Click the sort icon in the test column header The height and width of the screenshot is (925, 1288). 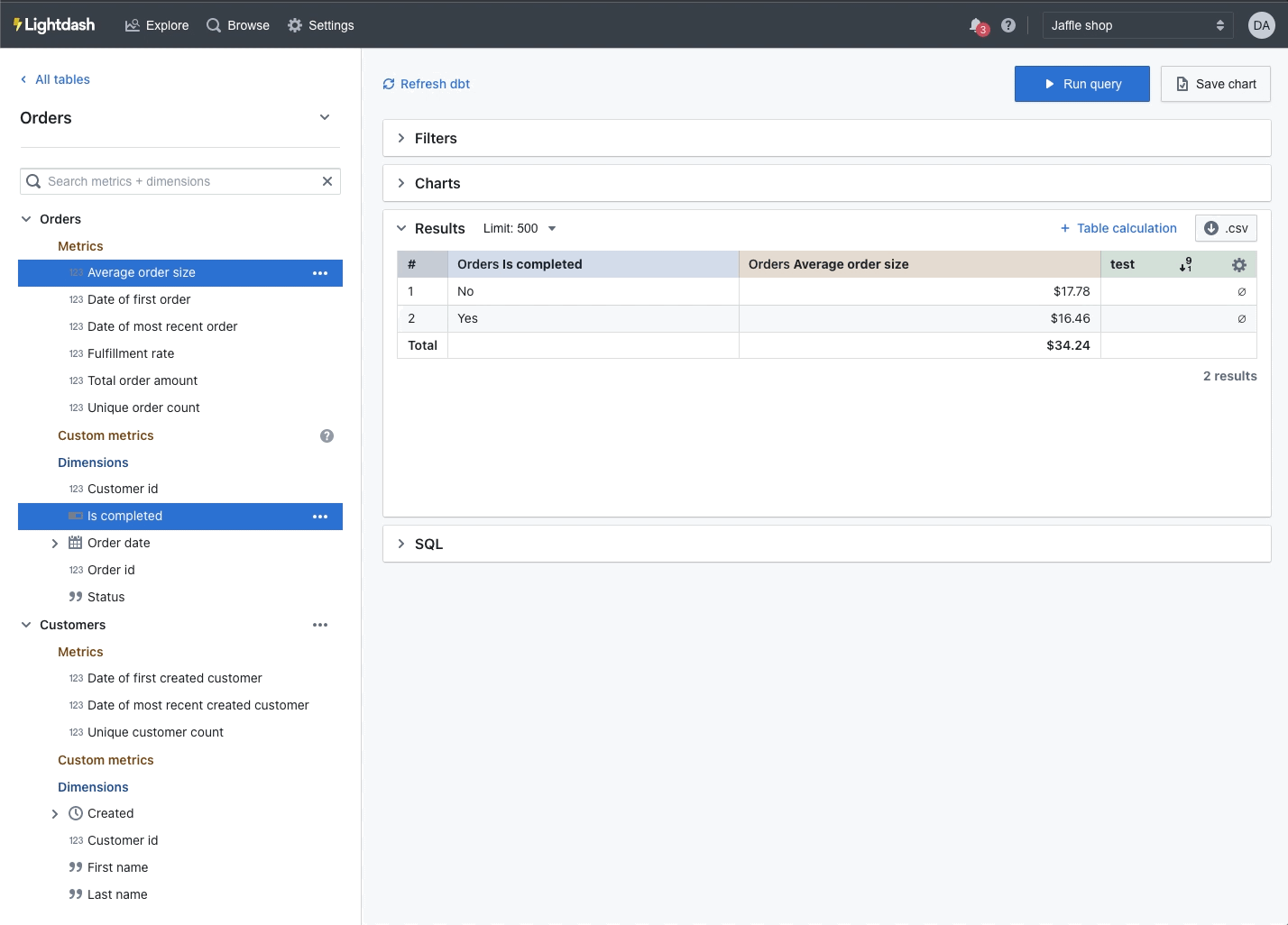tap(1184, 264)
